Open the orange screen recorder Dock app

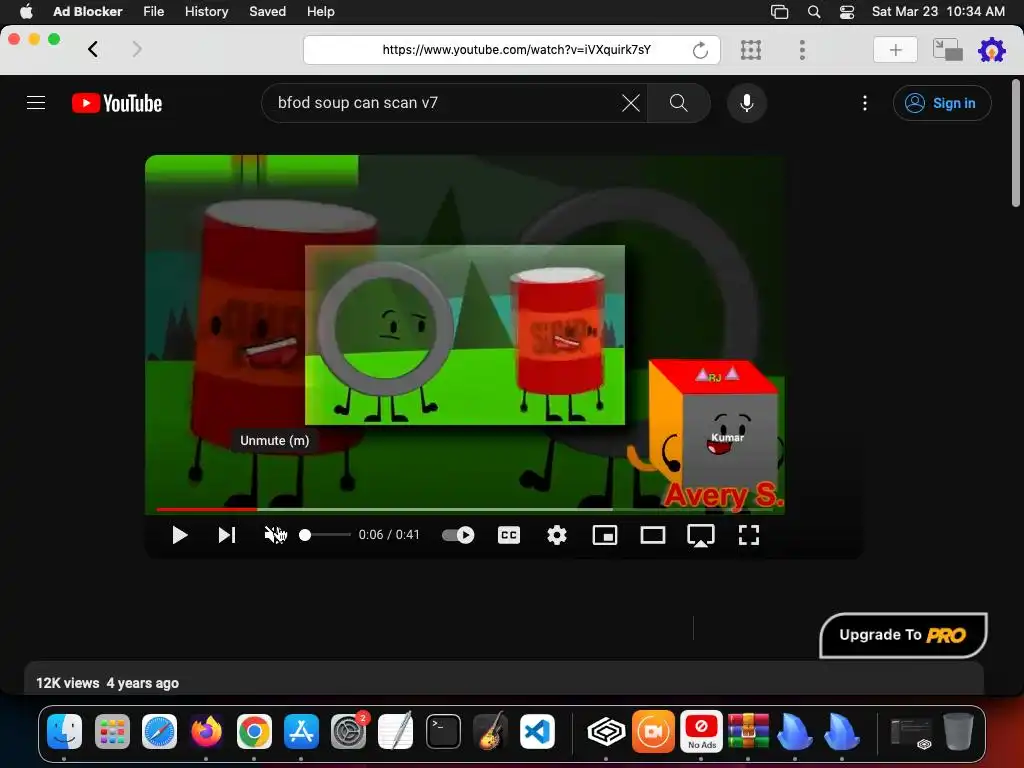pyautogui.click(x=653, y=731)
